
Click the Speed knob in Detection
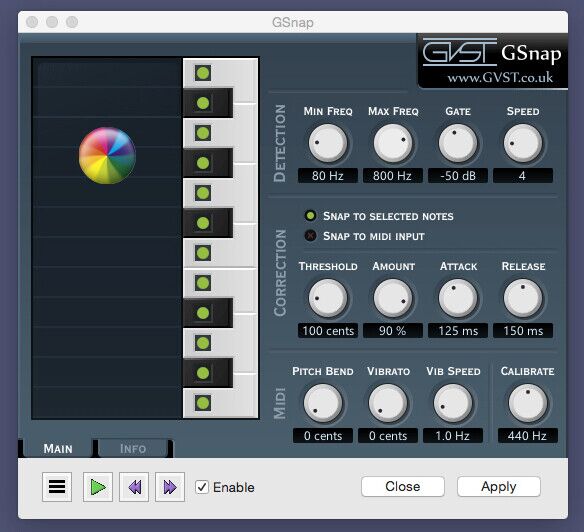pos(523,143)
